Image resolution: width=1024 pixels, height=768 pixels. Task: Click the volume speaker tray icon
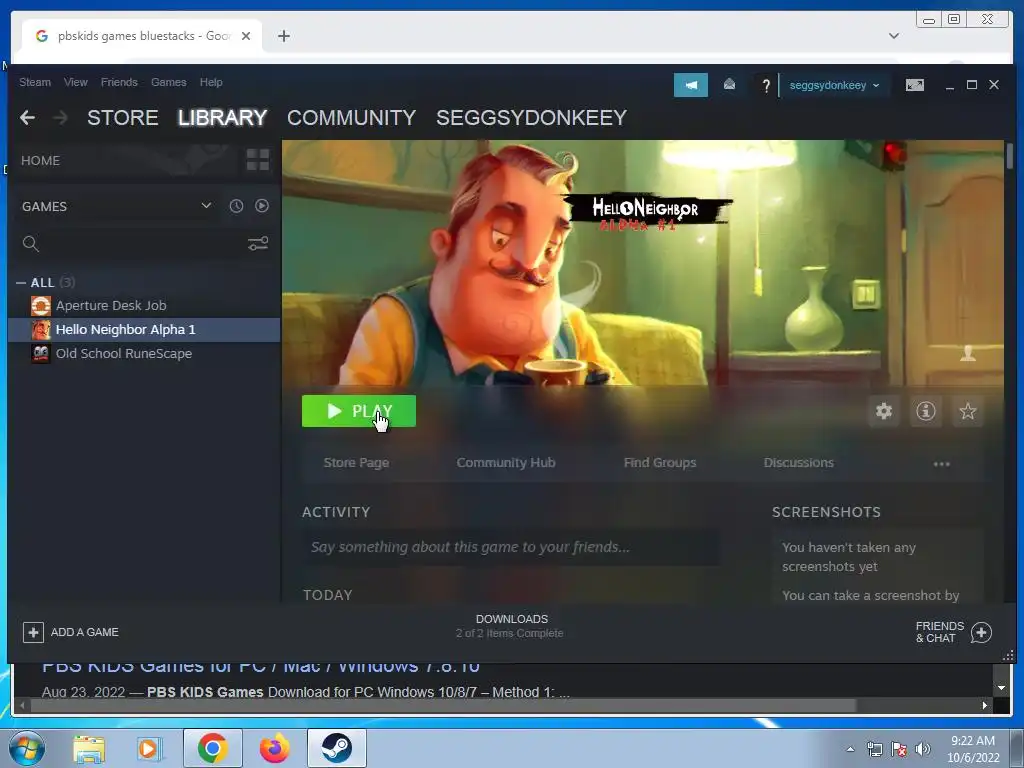[x=923, y=750]
